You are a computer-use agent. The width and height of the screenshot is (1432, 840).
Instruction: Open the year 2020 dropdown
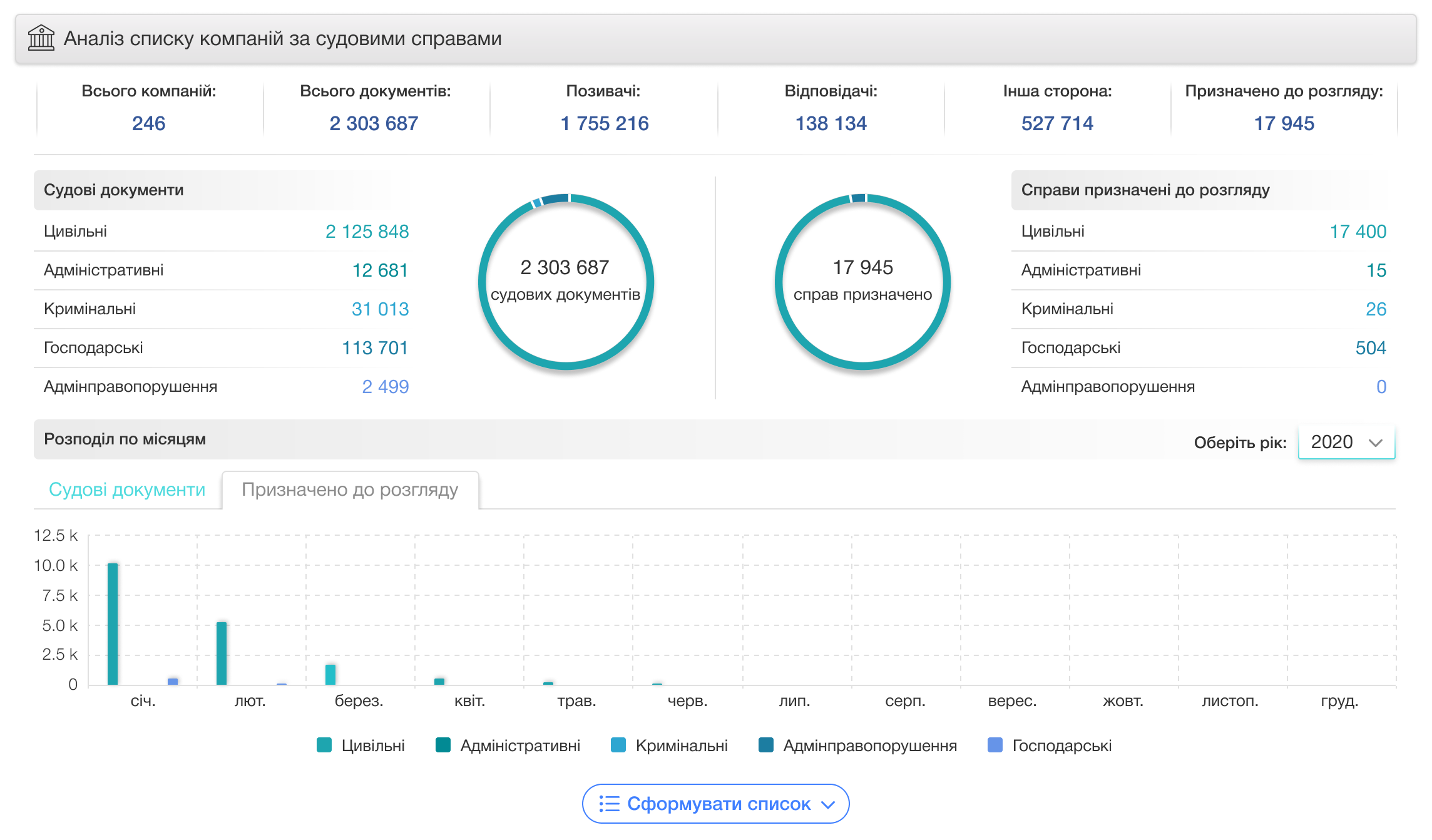1346,442
